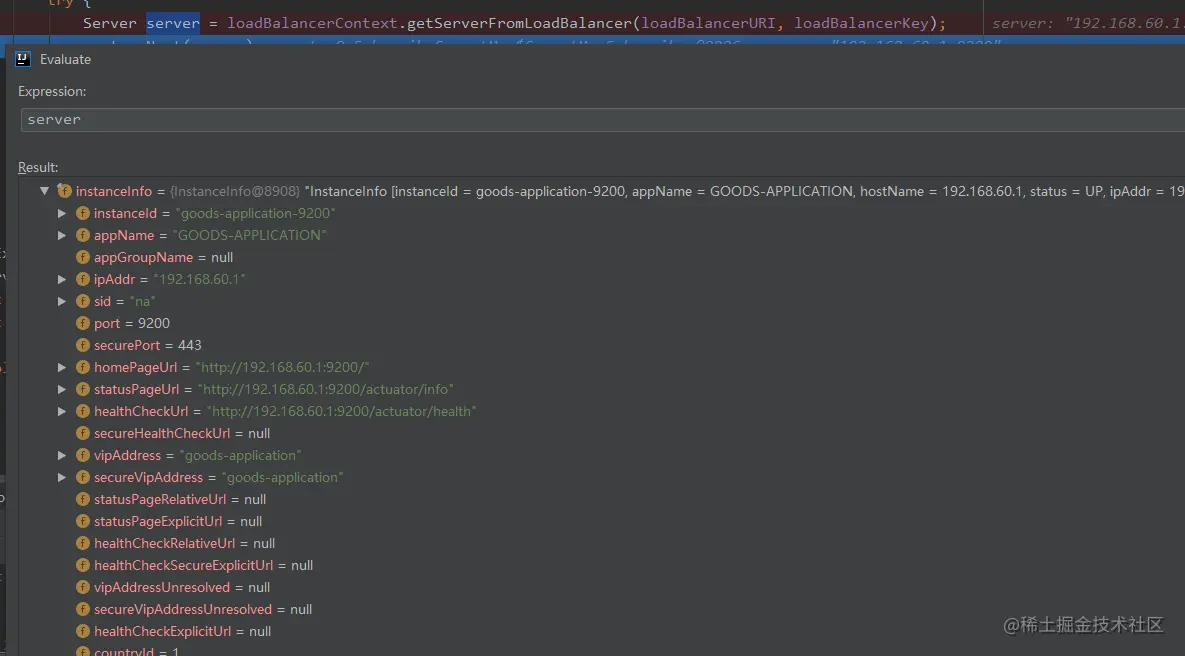Select the healthCheckSecureExplicitUrl = null row
Image resolution: width=1185 pixels, height=656 pixels.
[x=203, y=565]
